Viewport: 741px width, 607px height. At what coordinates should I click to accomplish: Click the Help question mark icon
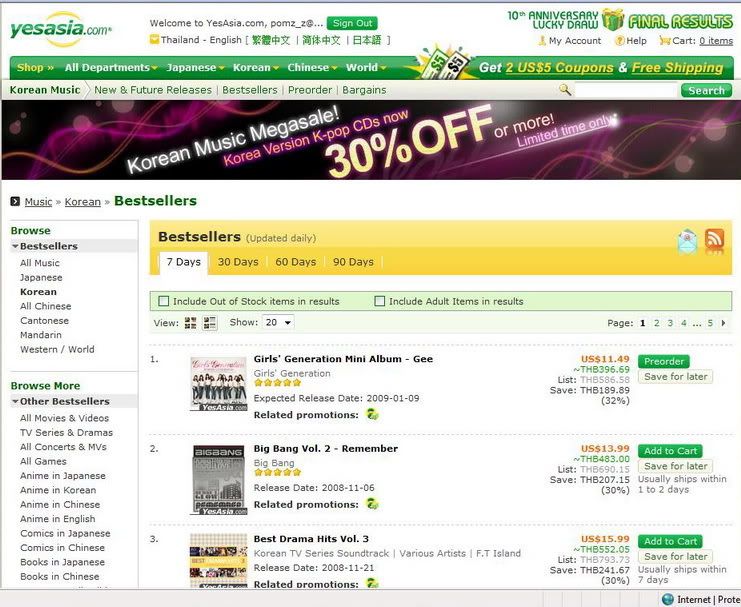(x=619, y=41)
